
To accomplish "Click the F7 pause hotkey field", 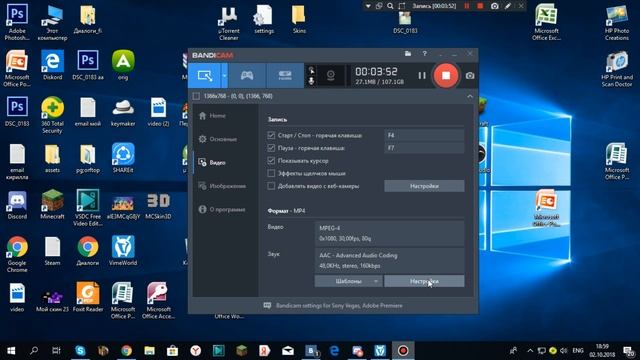I will 424,148.
